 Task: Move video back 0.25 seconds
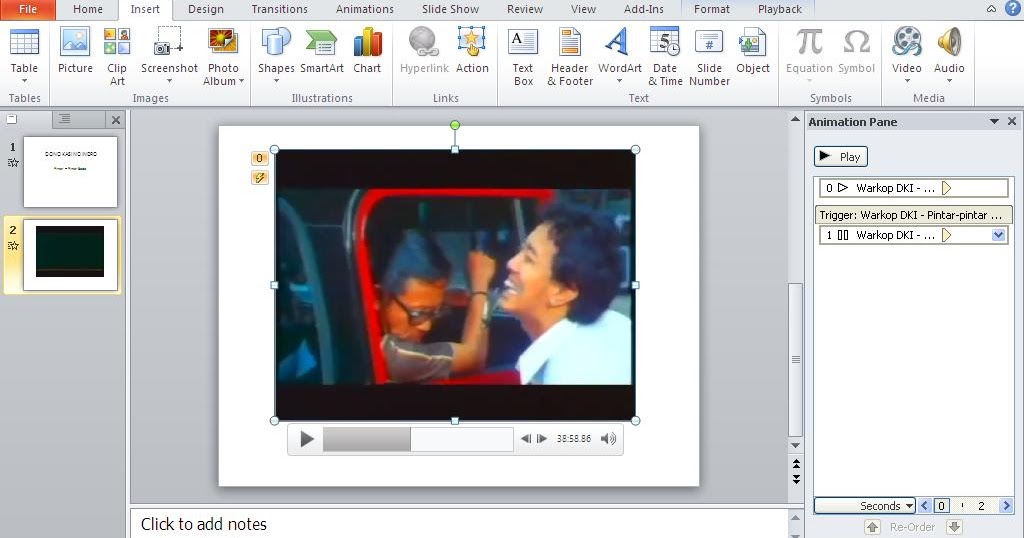tap(526, 439)
